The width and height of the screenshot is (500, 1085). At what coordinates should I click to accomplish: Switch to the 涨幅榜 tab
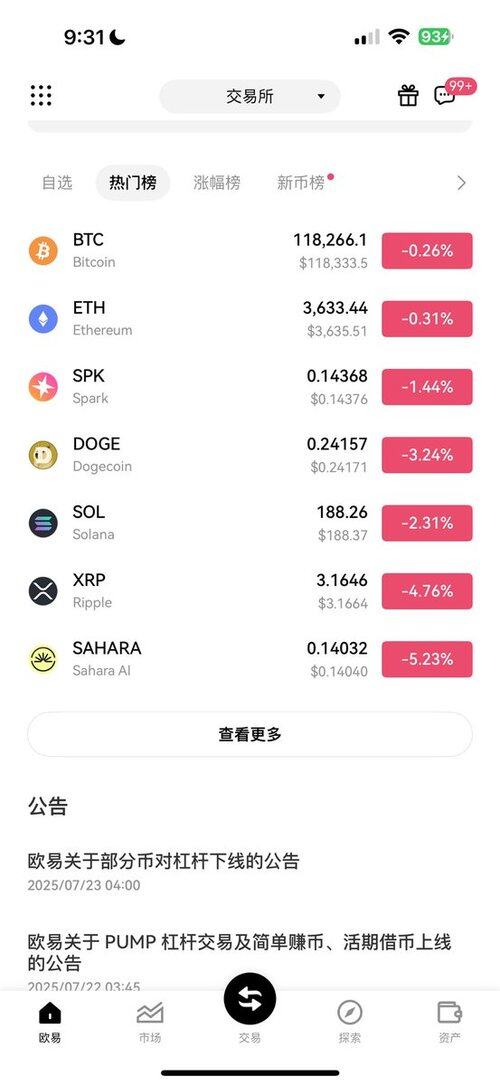click(x=216, y=183)
